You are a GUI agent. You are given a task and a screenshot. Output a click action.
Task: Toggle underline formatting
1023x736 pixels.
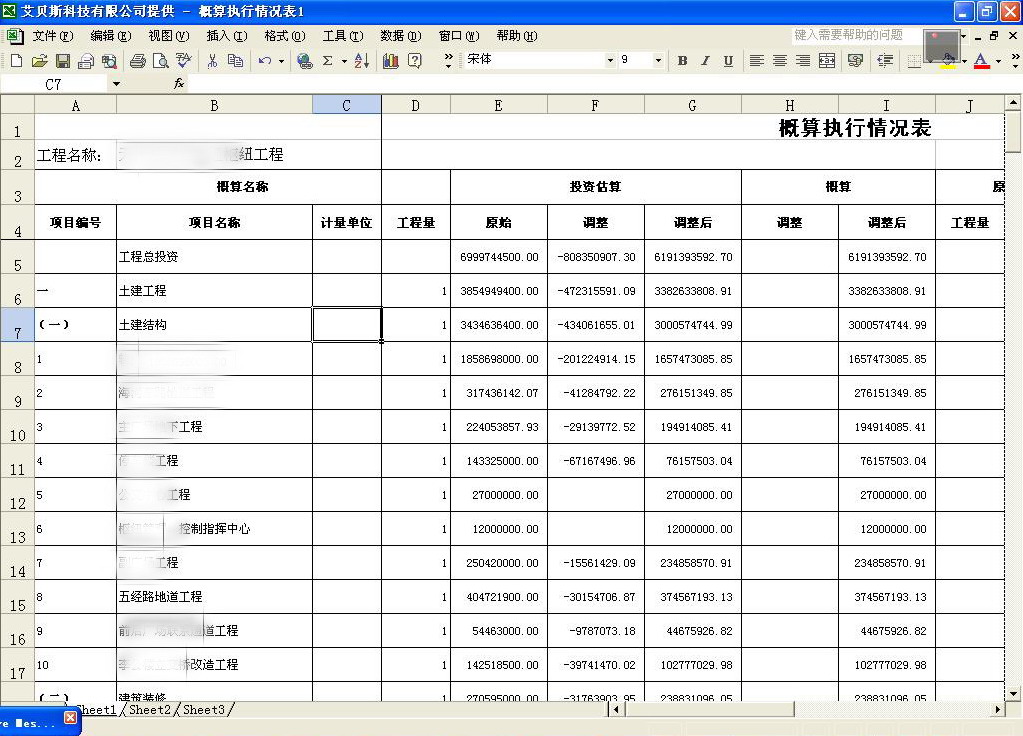tap(728, 61)
